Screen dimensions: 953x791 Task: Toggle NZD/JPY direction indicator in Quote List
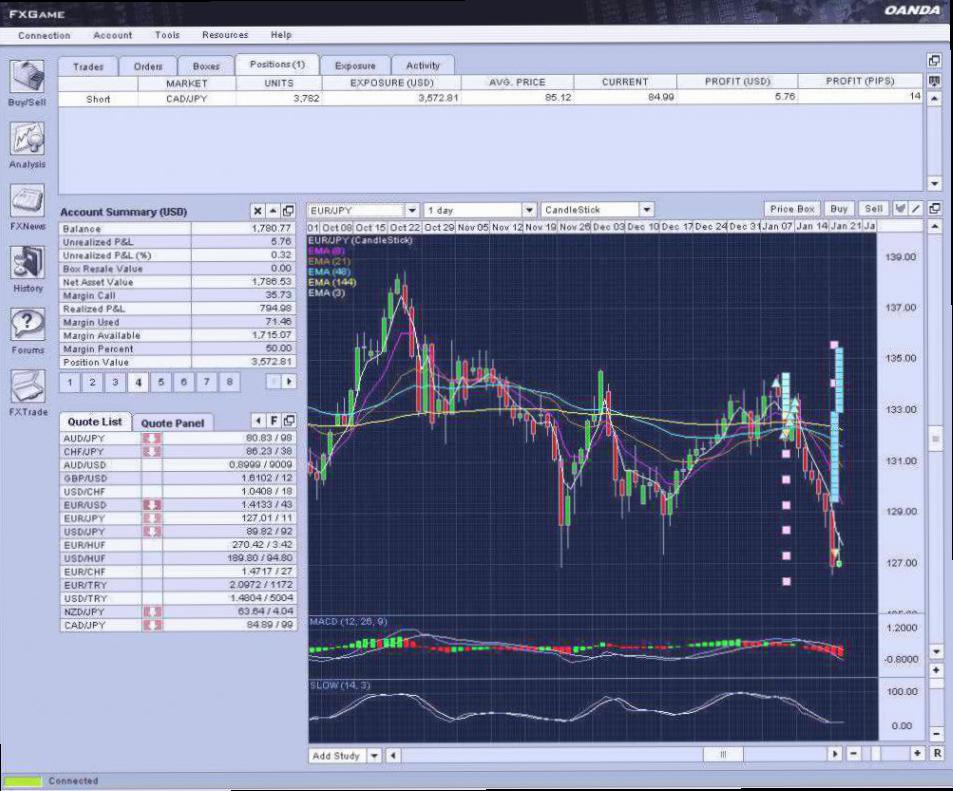point(152,612)
